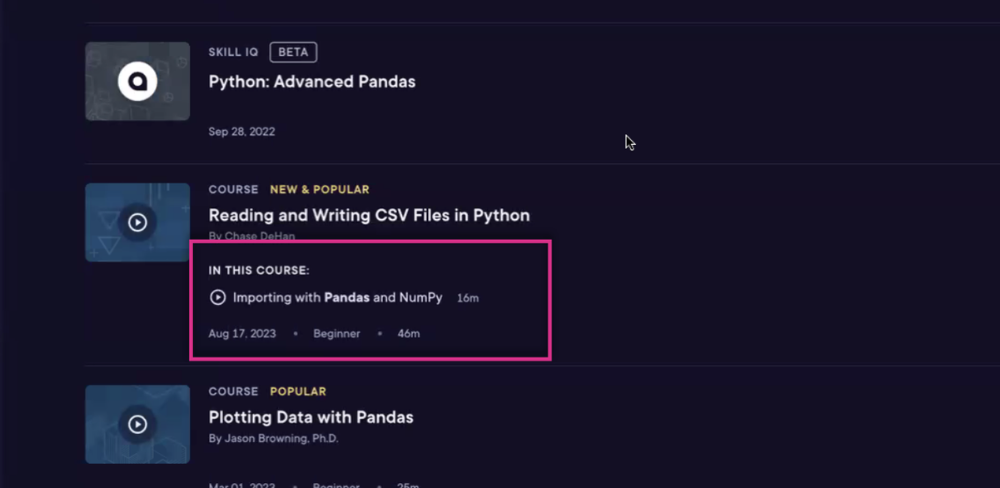Click the SKILL IQ label
This screenshot has height=488, width=1000.
[x=233, y=52]
